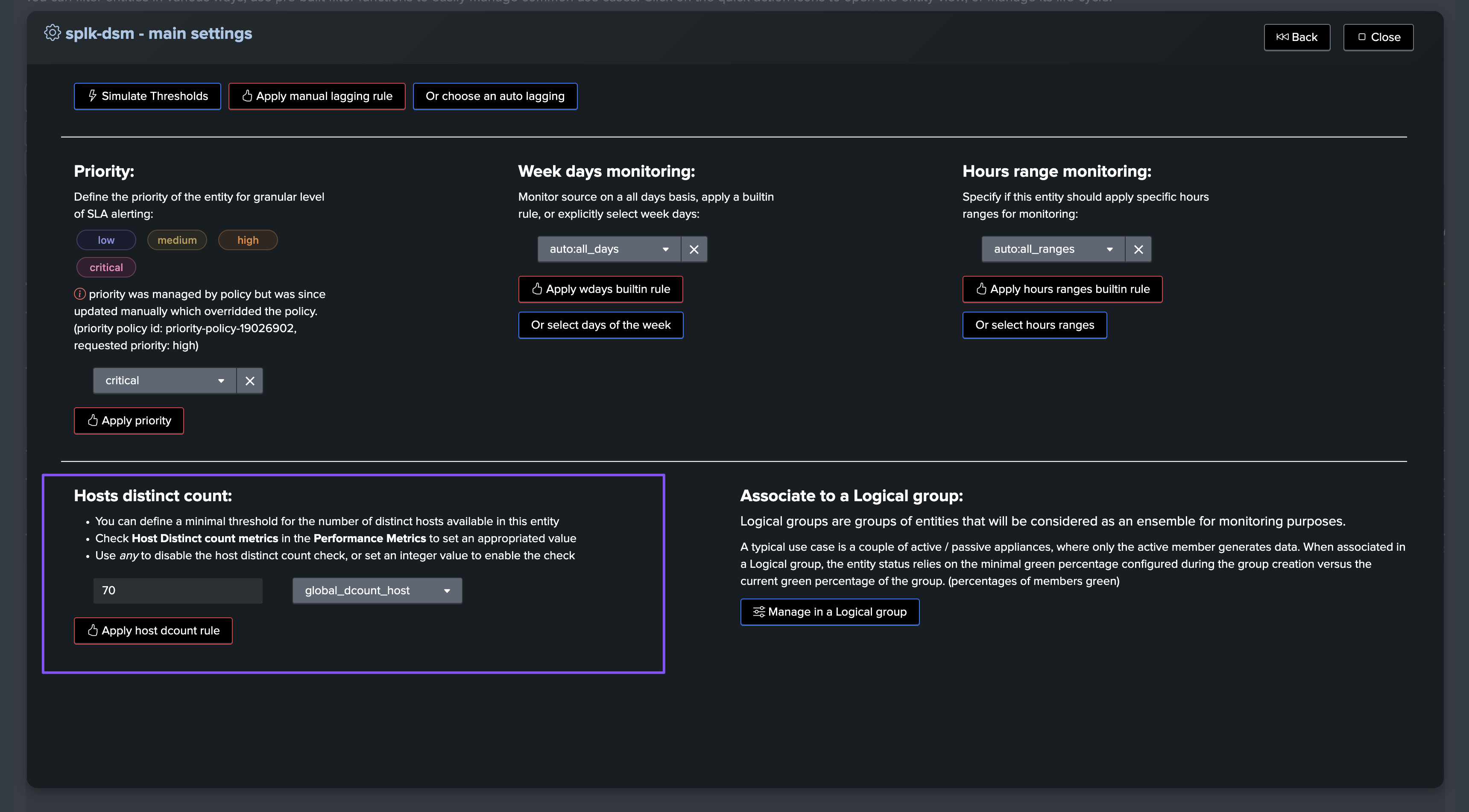Clear the critical priority dropdown value
The image size is (1469, 812).
(x=250, y=381)
